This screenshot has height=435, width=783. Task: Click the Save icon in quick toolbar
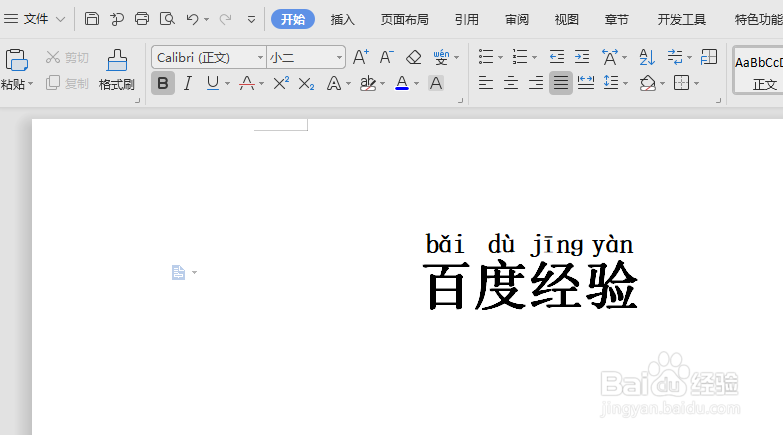(92, 19)
